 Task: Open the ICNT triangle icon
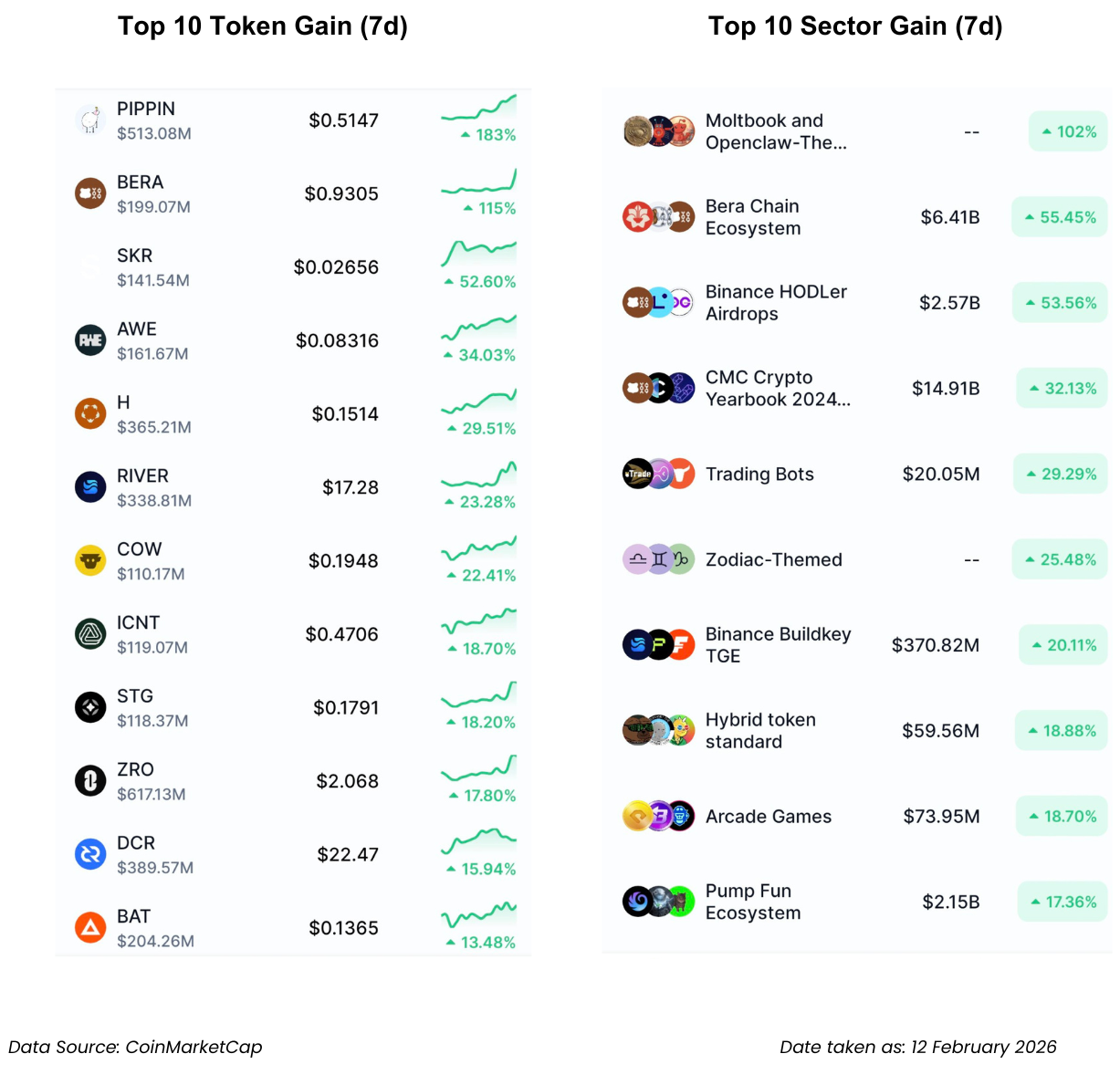(x=90, y=634)
